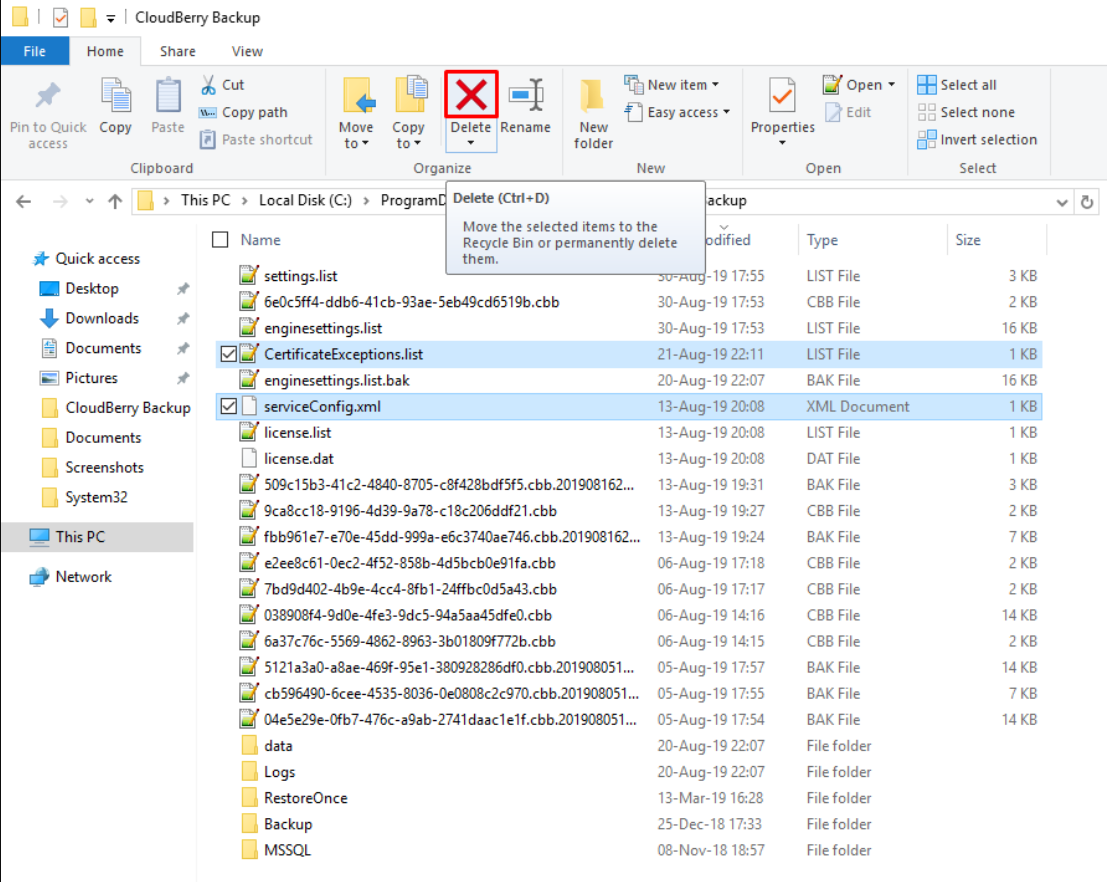Click This PC in the address breadcrumb
Image resolution: width=1107 pixels, height=882 pixels.
pyautogui.click(x=205, y=201)
